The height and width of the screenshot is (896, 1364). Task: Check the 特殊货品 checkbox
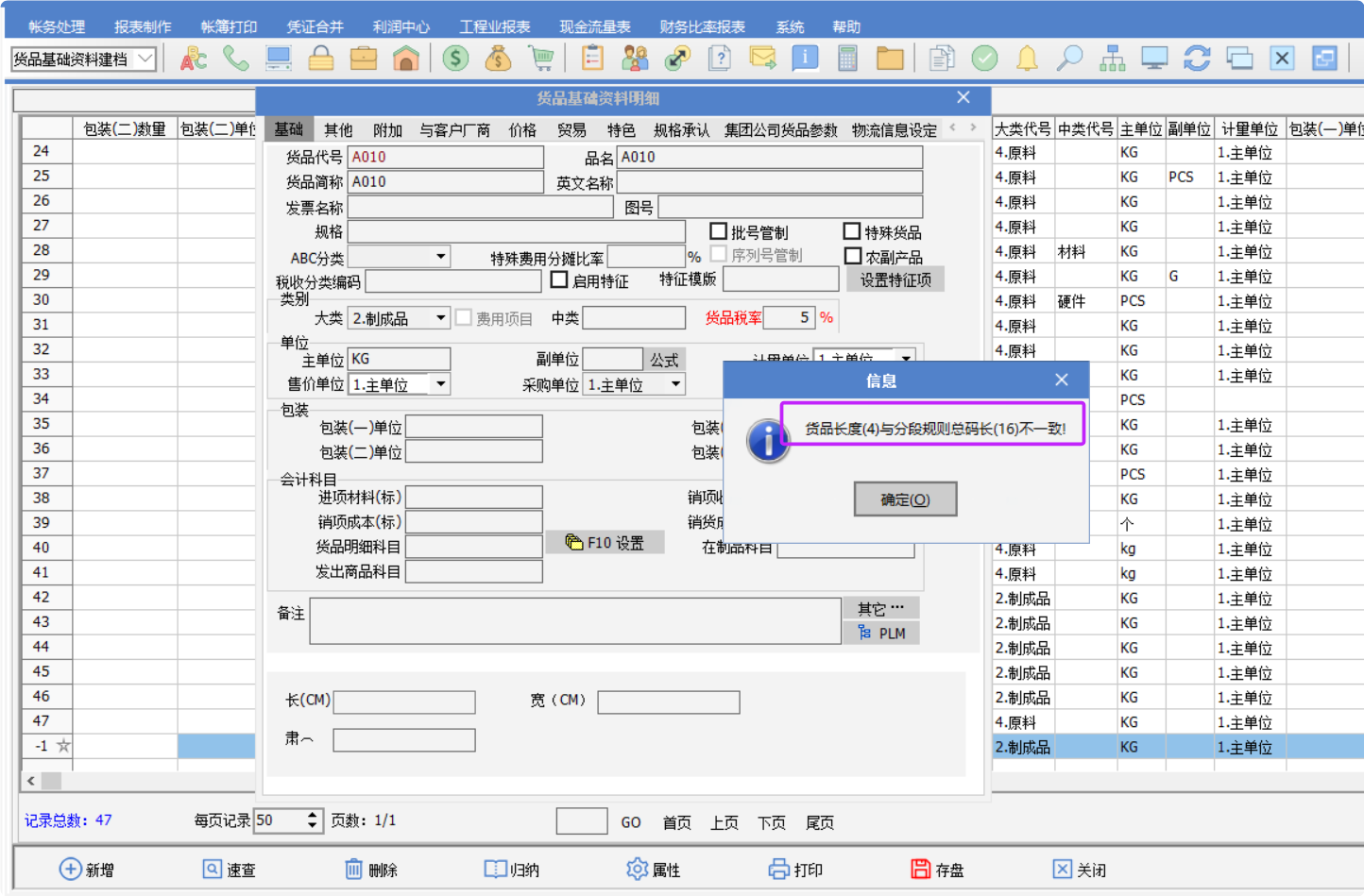click(852, 231)
